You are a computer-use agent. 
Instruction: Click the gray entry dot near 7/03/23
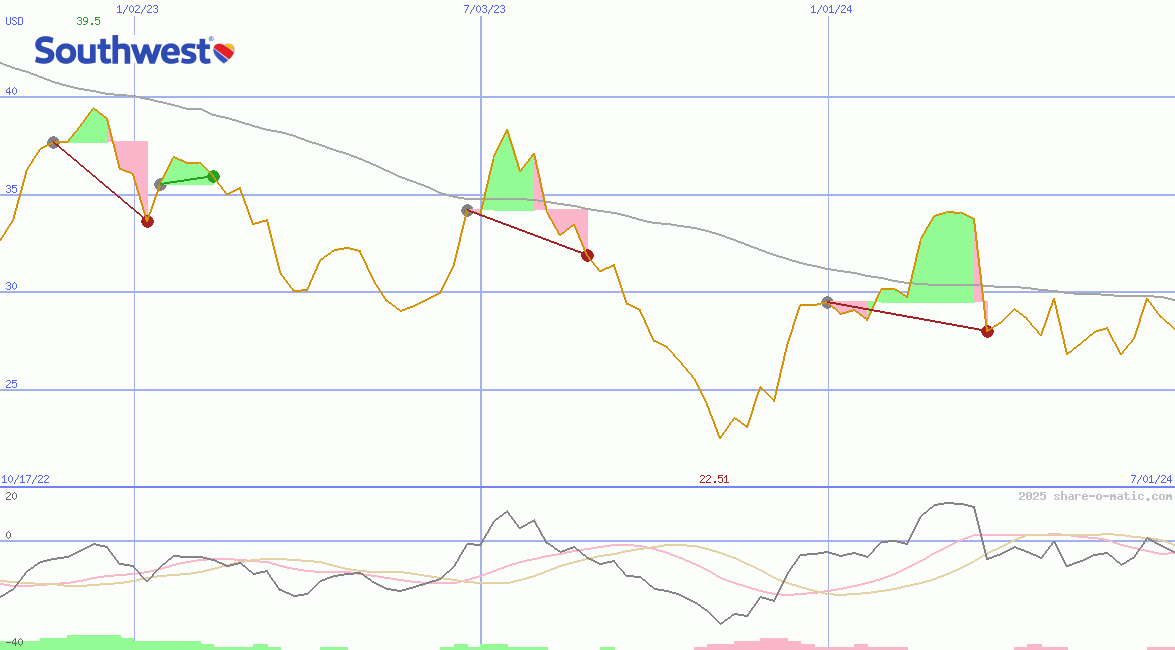[x=467, y=210]
